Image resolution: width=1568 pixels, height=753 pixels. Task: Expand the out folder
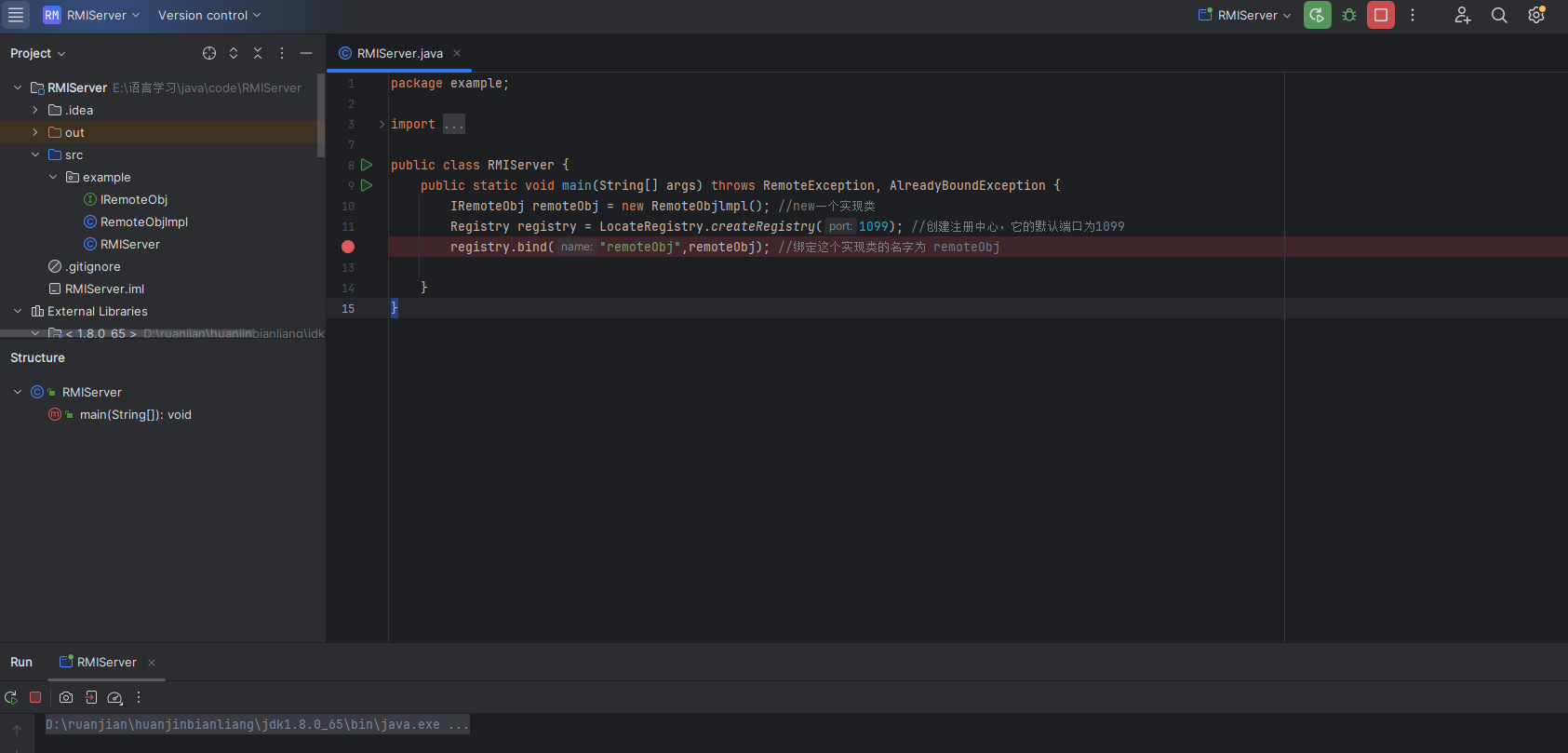(35, 132)
